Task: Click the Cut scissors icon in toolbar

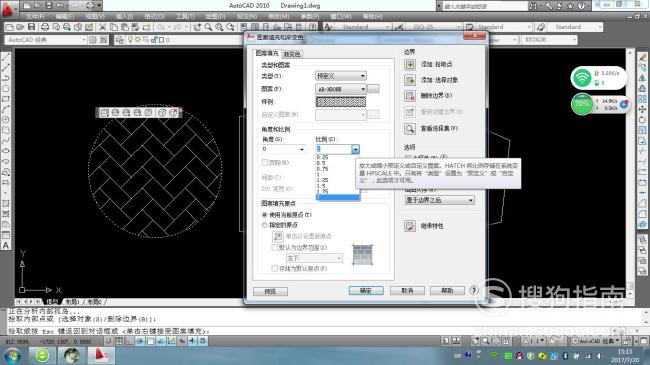Action: click(x=102, y=27)
